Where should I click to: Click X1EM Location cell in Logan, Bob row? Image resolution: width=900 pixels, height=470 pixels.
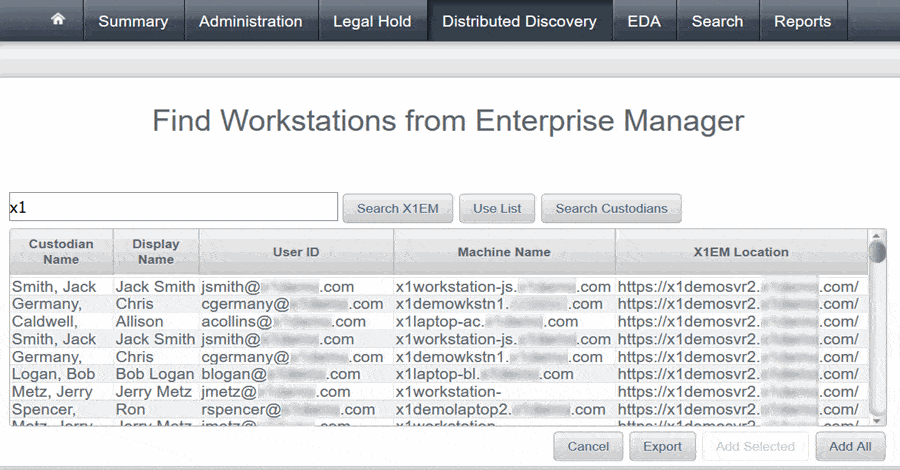(x=741, y=374)
